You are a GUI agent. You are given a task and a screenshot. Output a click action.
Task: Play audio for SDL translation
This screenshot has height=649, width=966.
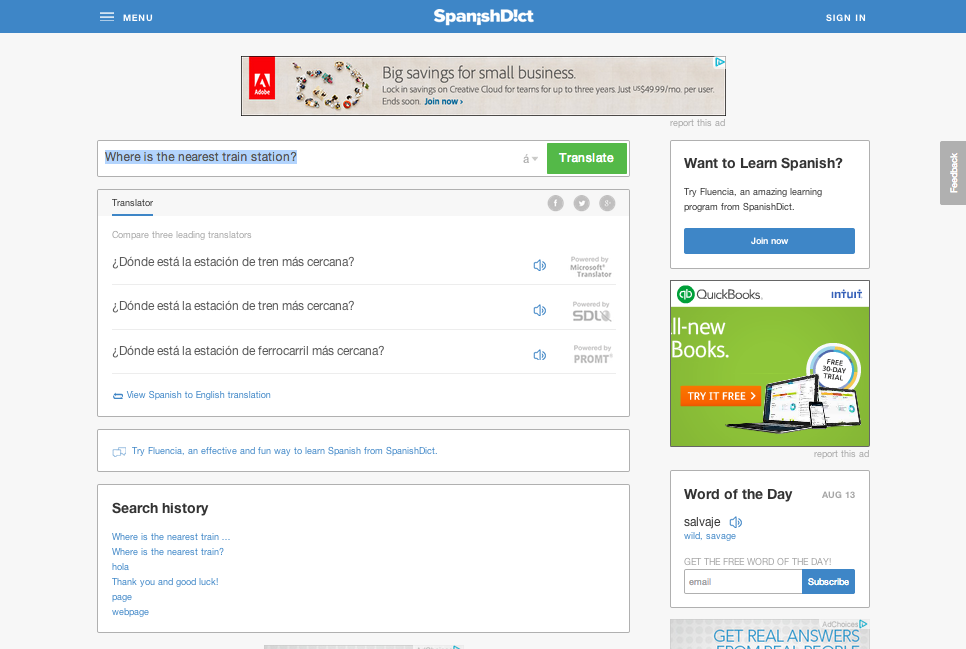(x=540, y=311)
